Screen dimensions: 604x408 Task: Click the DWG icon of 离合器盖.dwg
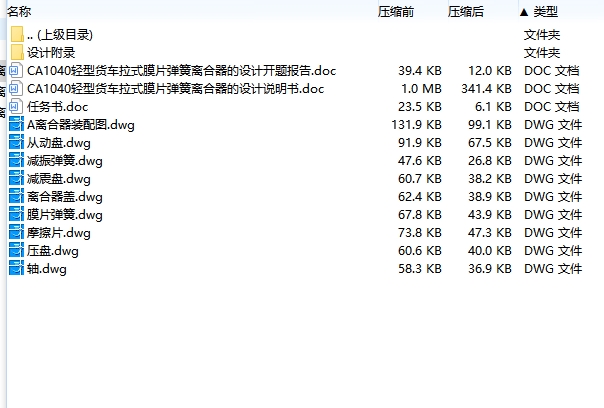[x=17, y=196]
